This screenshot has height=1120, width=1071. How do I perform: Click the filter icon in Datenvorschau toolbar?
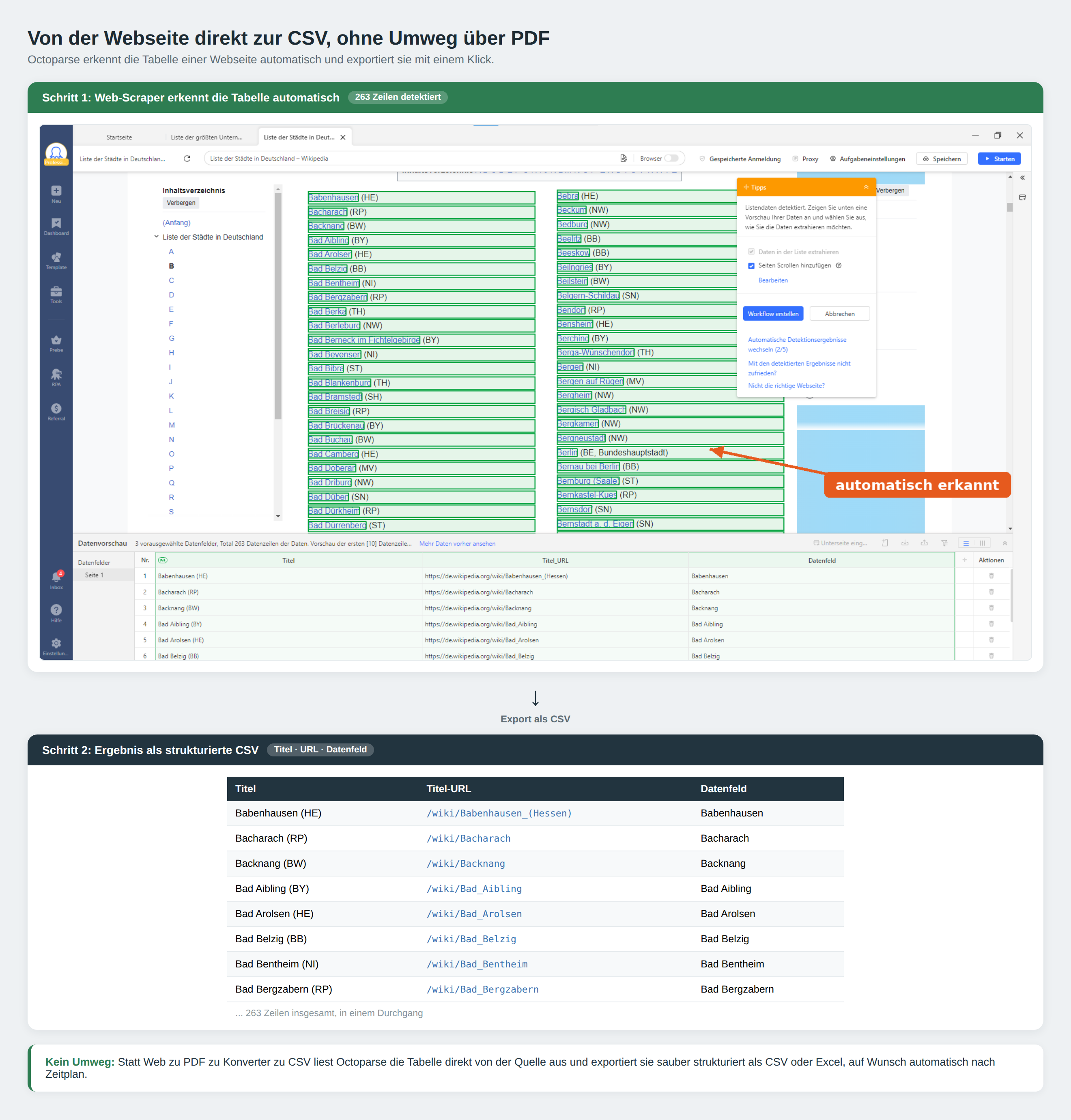tap(944, 543)
